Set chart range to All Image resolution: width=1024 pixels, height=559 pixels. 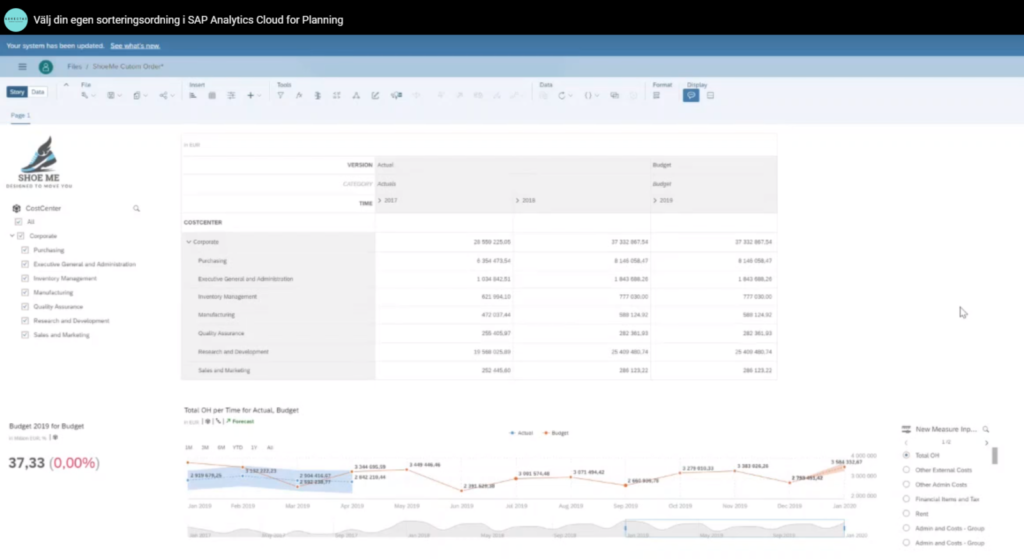pyautogui.click(x=270, y=447)
